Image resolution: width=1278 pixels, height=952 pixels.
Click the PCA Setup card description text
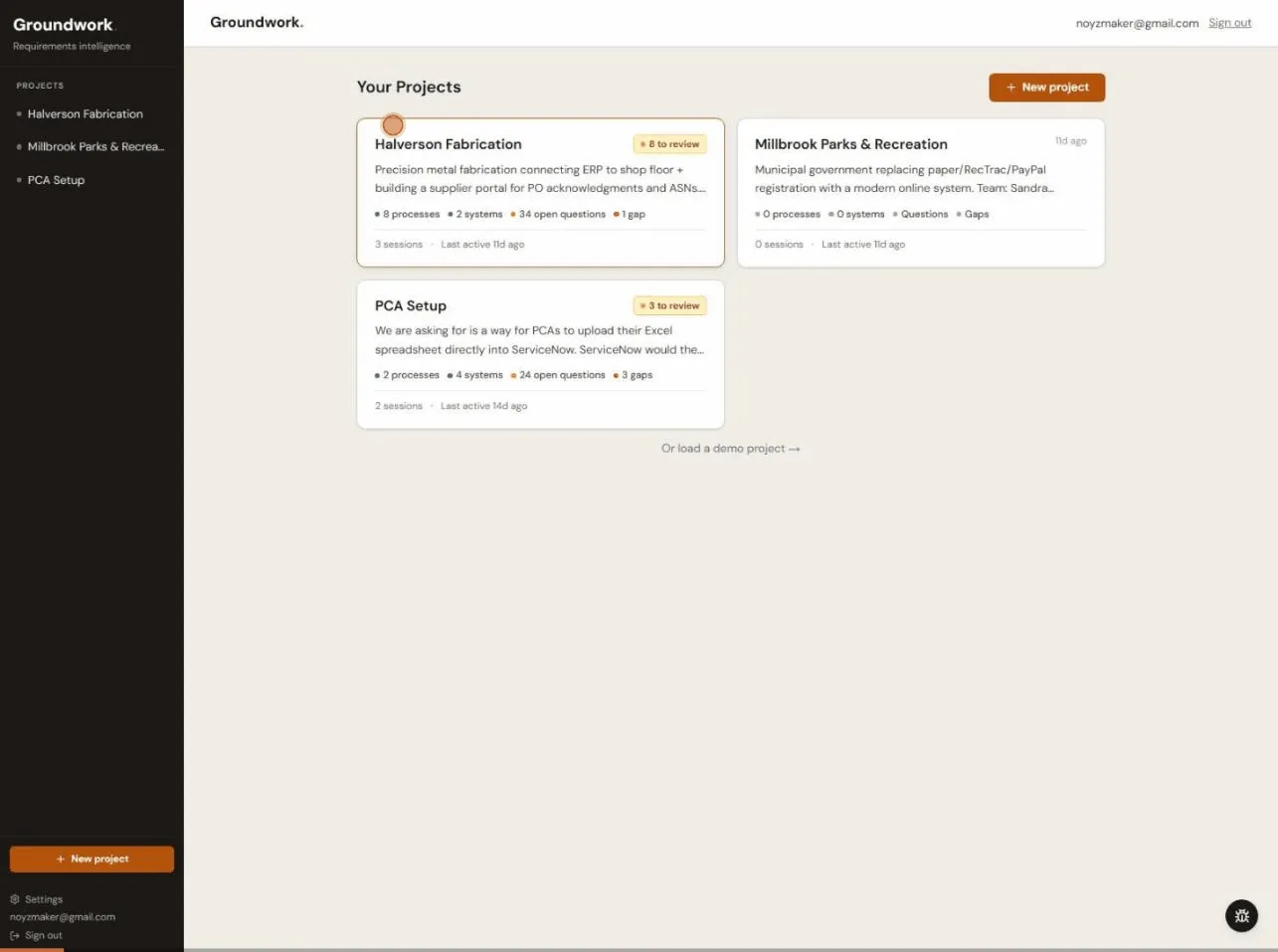click(x=539, y=340)
